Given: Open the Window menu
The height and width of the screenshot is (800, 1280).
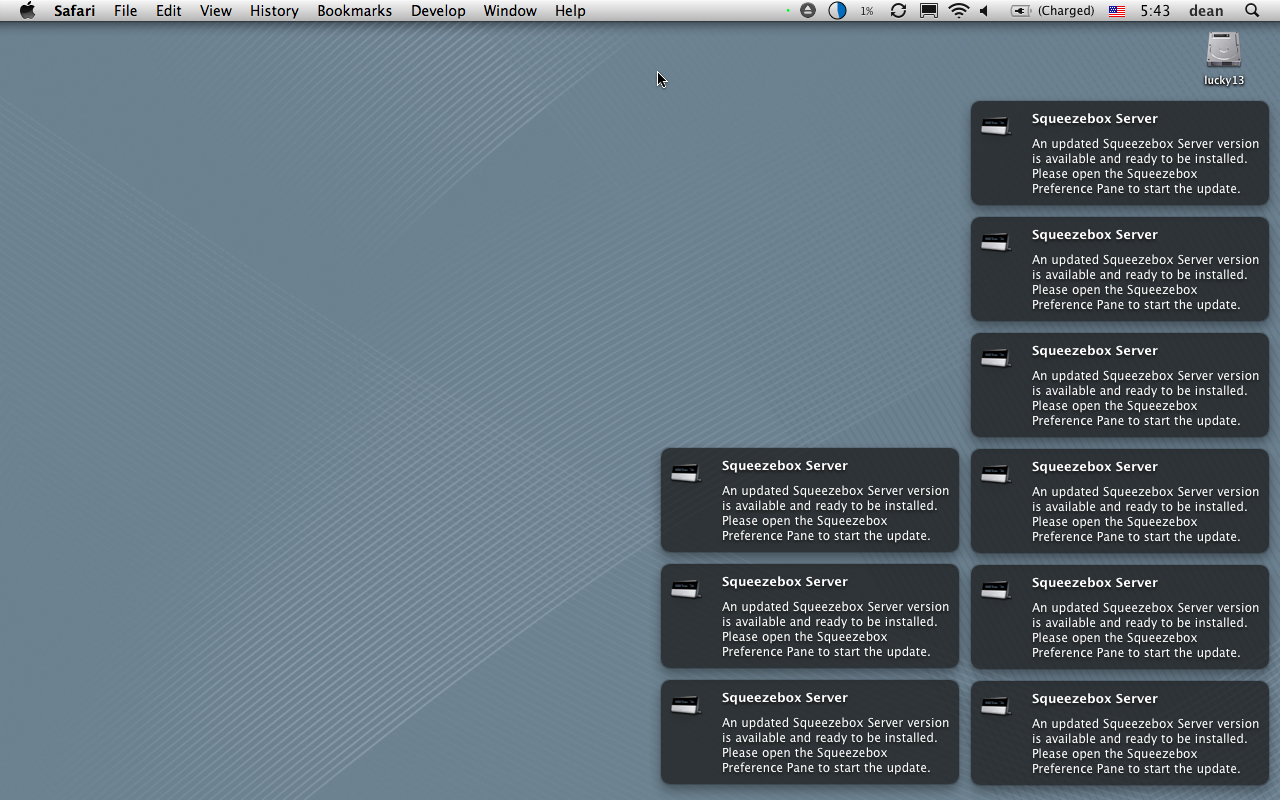Looking at the screenshot, I should pyautogui.click(x=510, y=11).
